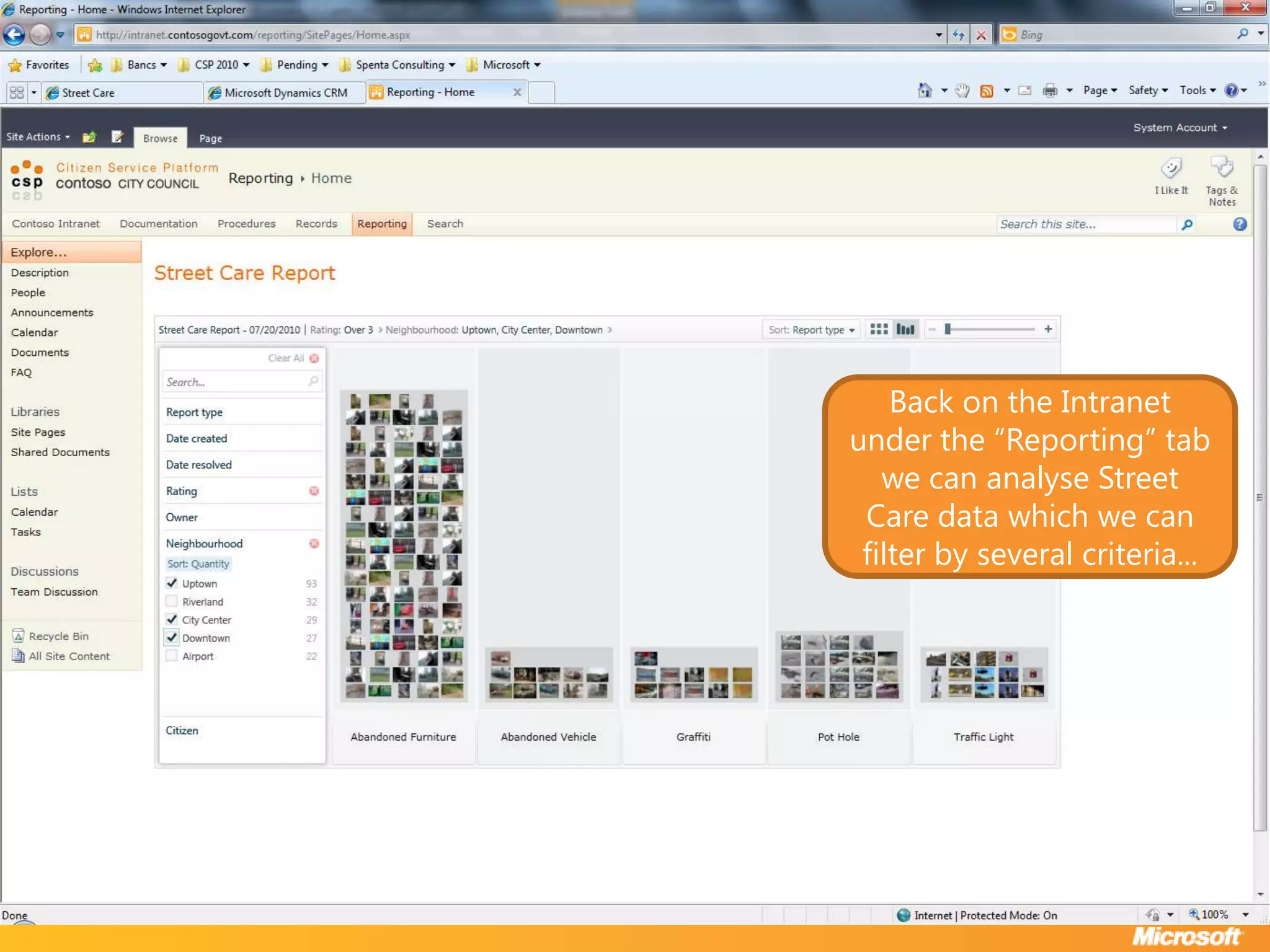
Task: Click the Tags & Notes icon
Action: (x=1222, y=167)
